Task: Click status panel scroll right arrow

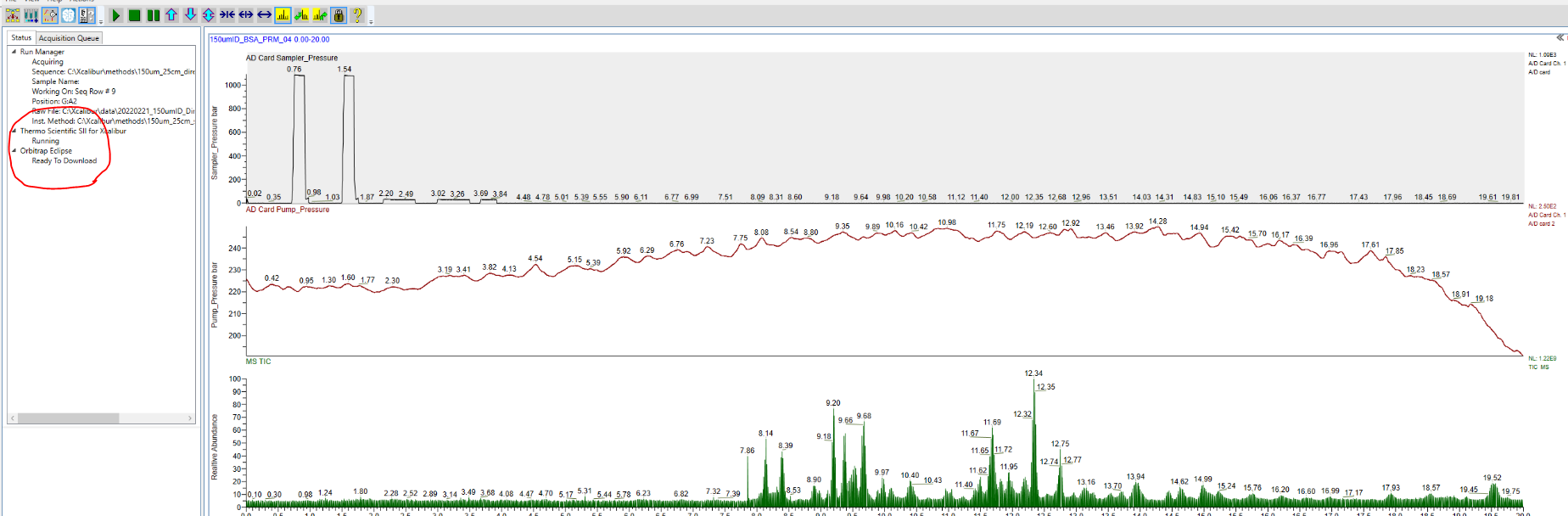Action: 190,418
